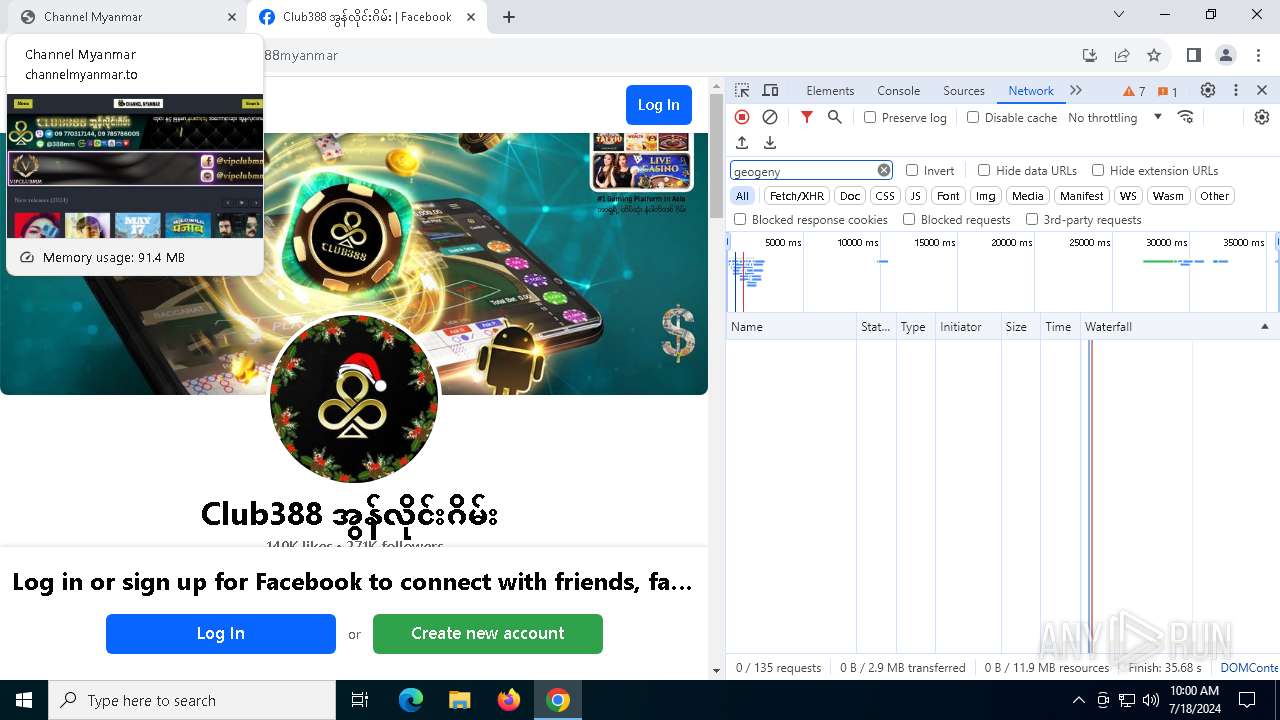
Task: Show issues count 1 indicator
Action: (1168, 91)
